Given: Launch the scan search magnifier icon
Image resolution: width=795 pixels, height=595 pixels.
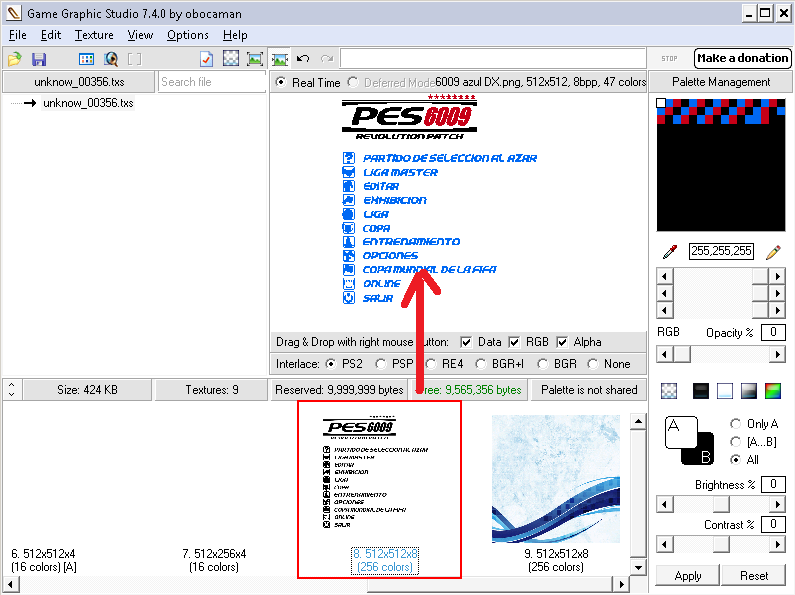Looking at the screenshot, I should [x=111, y=59].
